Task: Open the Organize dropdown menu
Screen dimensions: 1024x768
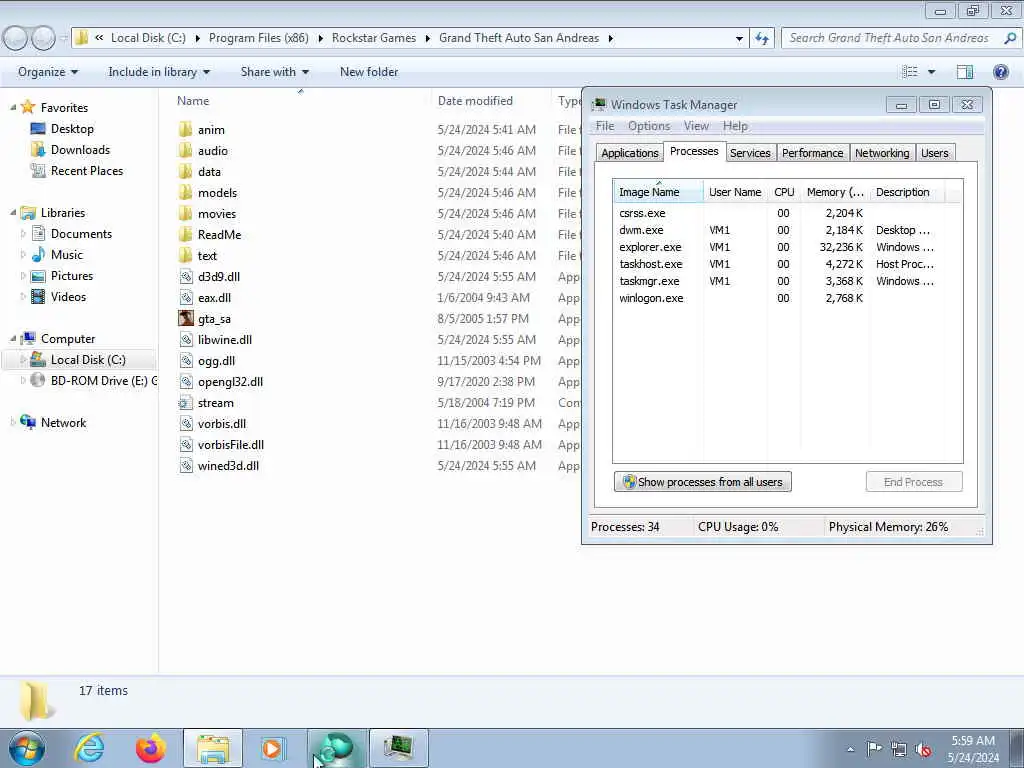Action: pos(48,72)
